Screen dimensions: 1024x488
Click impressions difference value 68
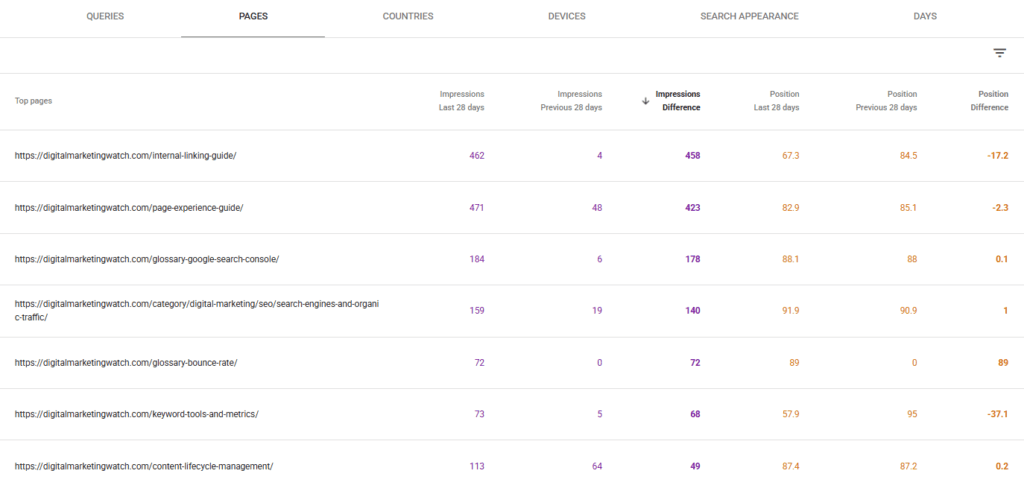(x=696, y=414)
